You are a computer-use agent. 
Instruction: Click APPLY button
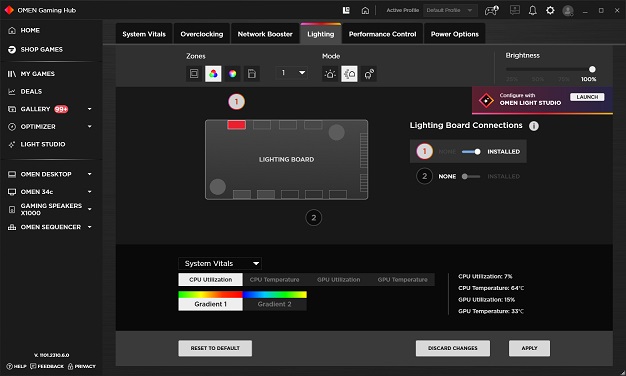click(x=529, y=348)
